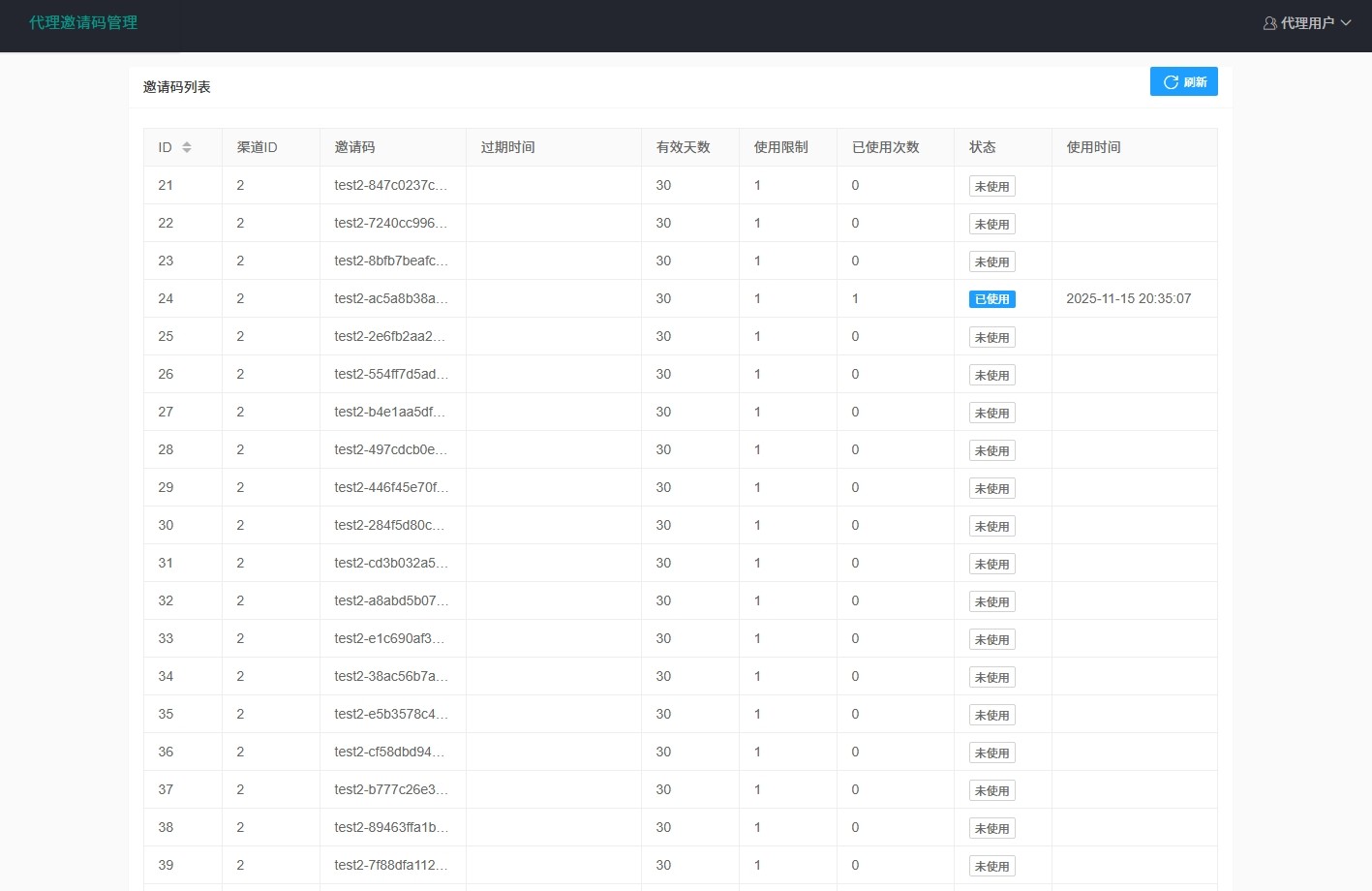Image resolution: width=1372 pixels, height=891 pixels.
Task: Click the 邀请码 column header
Action: pos(354,147)
